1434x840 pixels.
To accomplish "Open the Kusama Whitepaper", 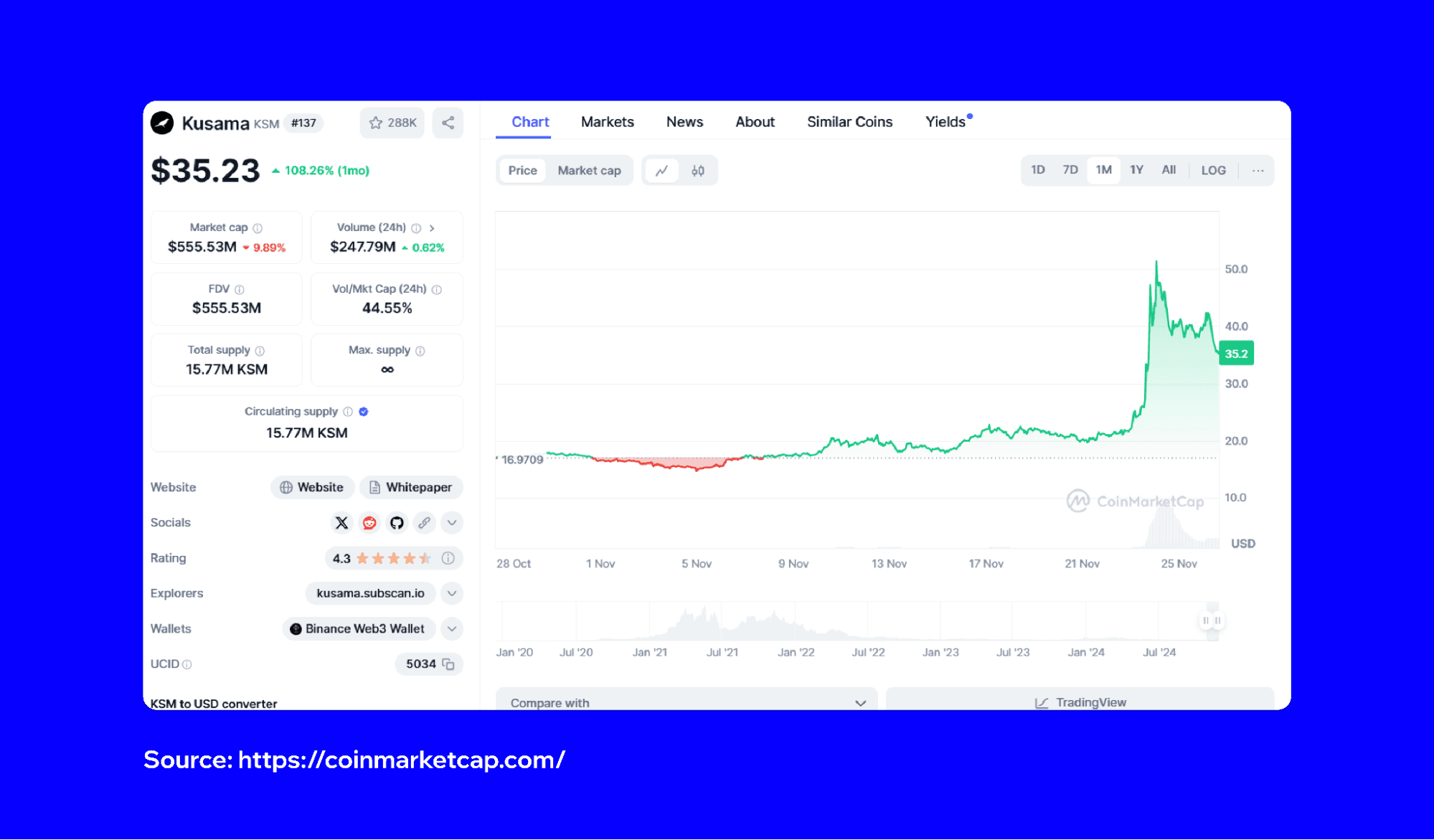I will point(411,488).
